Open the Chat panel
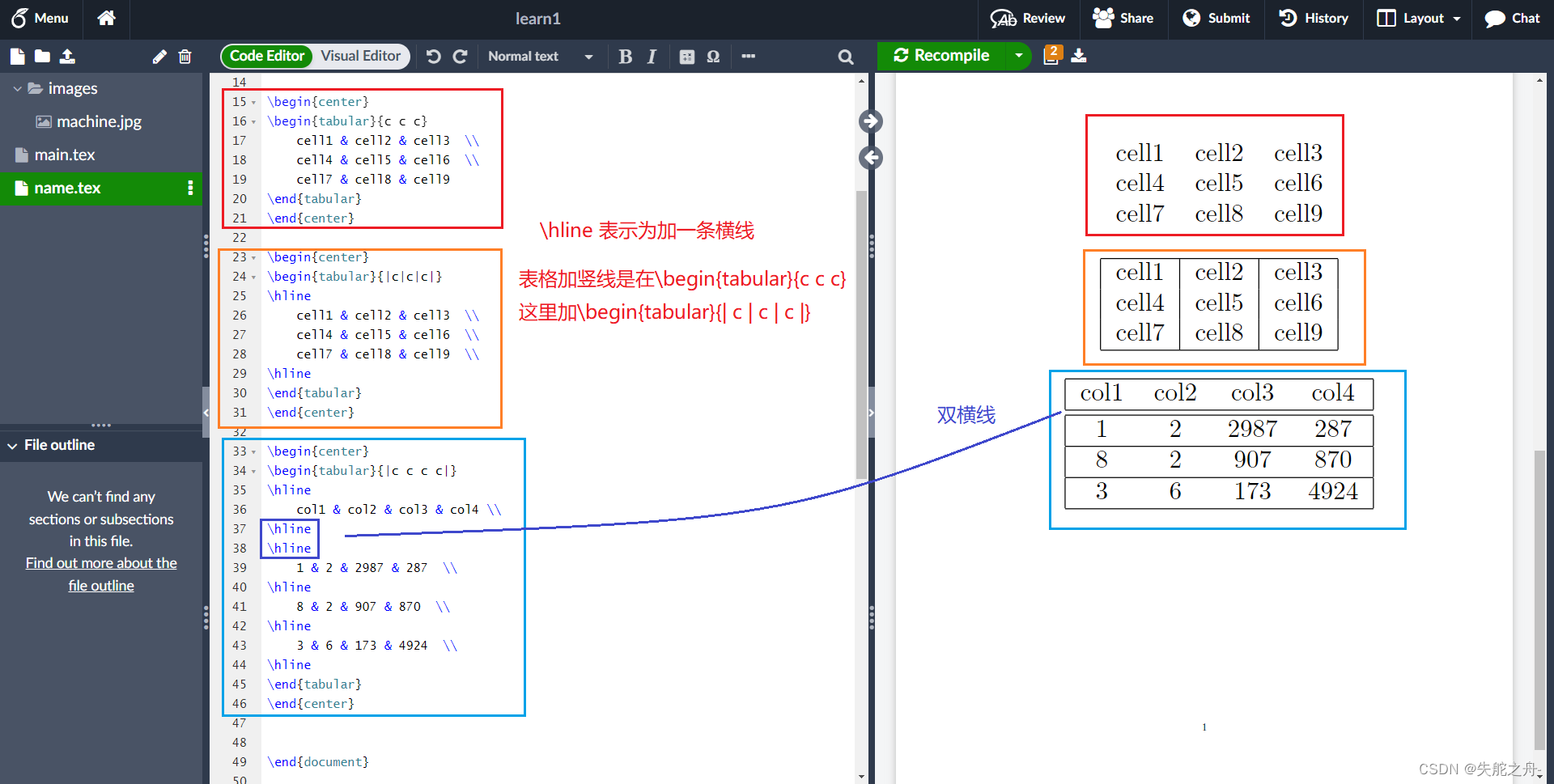Image resolution: width=1554 pixels, height=784 pixels. coord(1513,18)
